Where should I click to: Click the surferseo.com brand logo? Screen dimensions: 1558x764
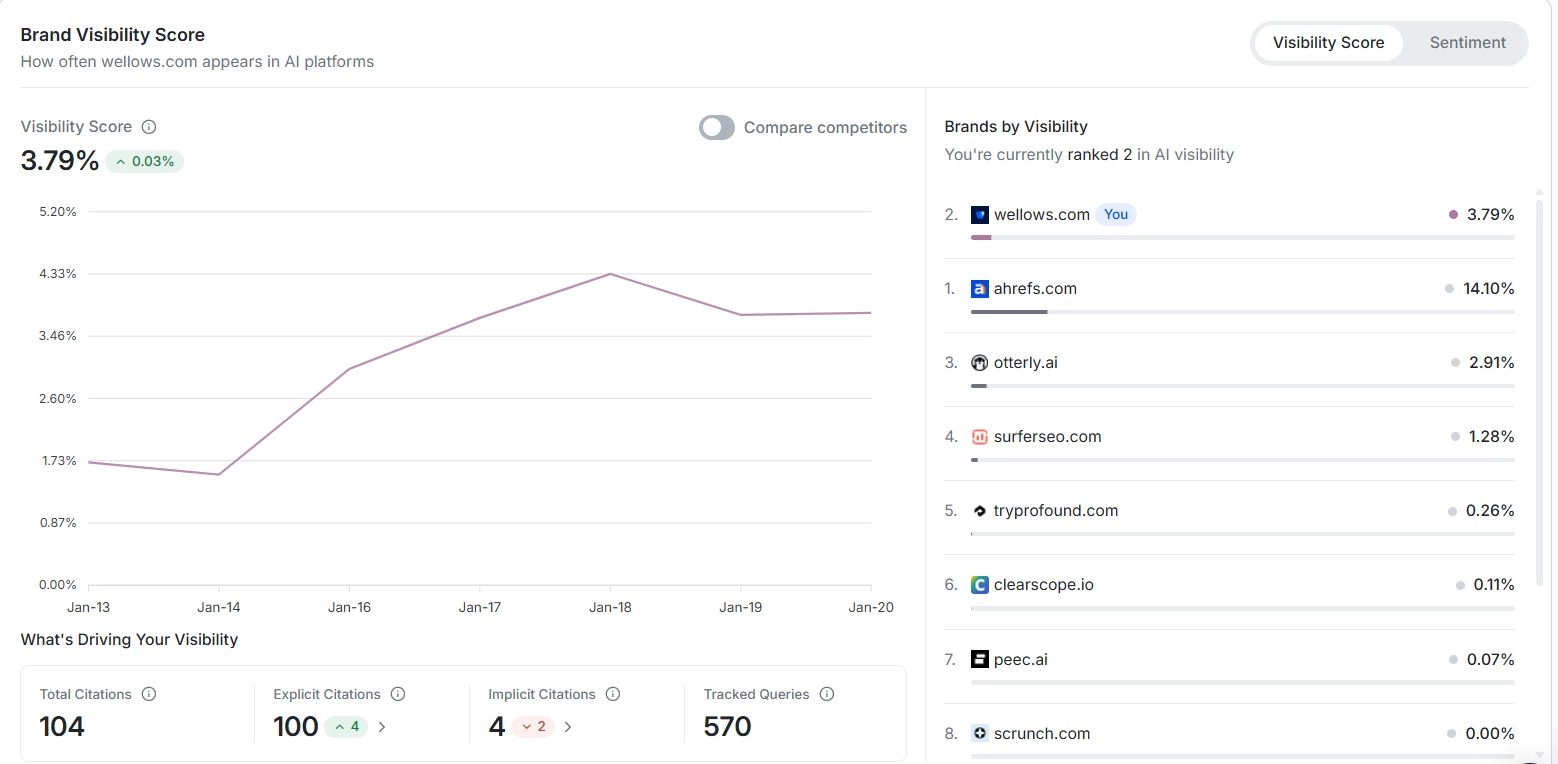[x=979, y=437]
